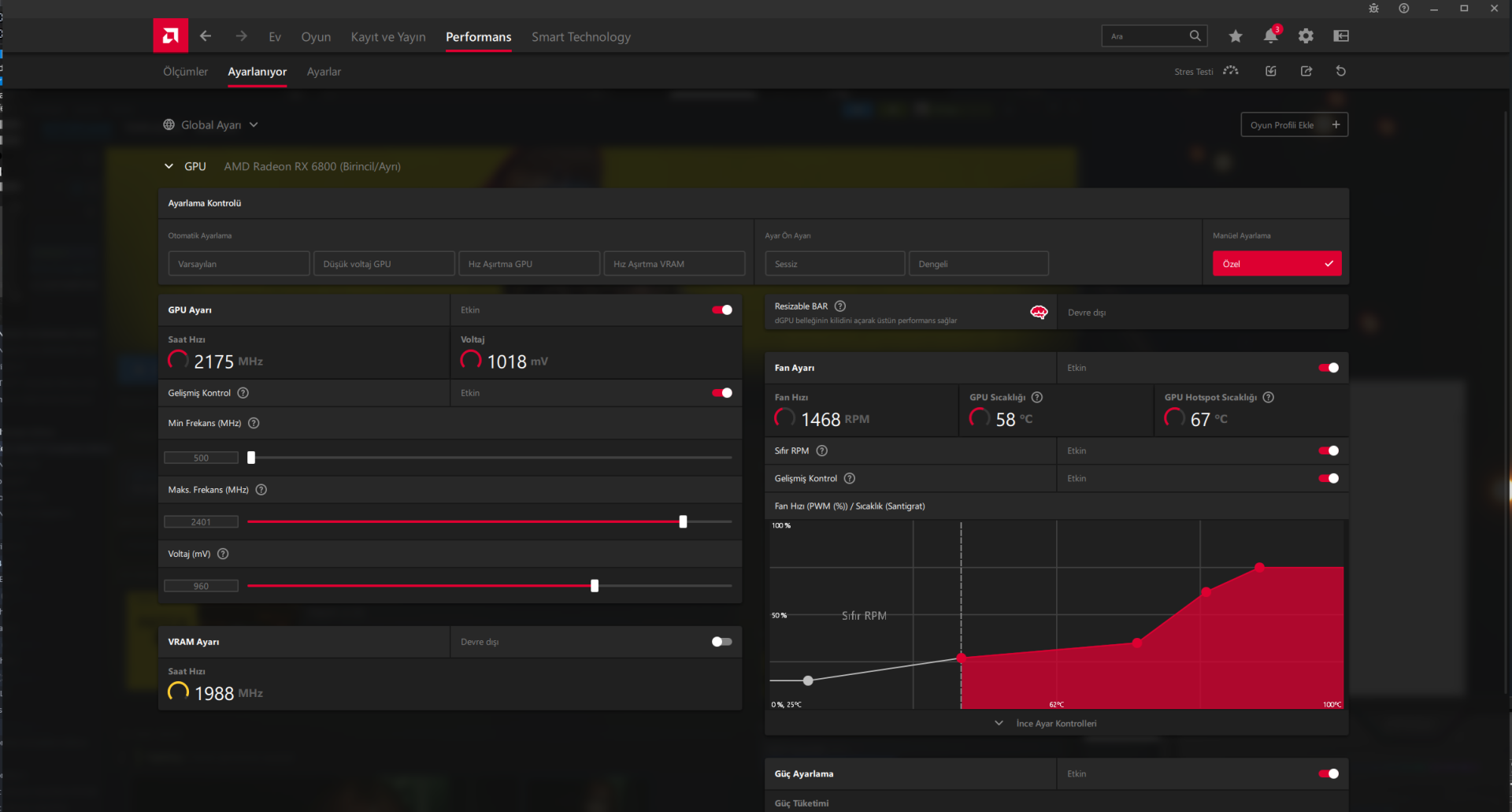
Task: Open favorites star icon
Action: coord(1236,36)
